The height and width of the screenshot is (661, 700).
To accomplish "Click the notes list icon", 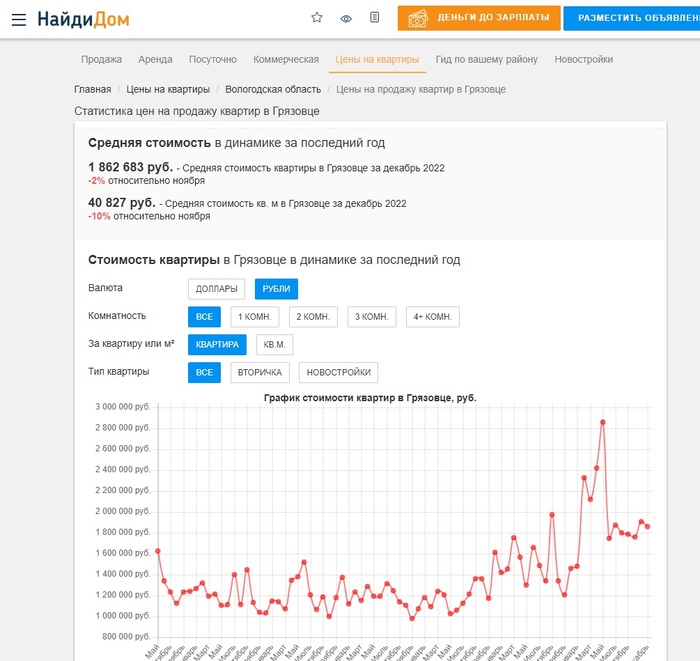I will 374,18.
